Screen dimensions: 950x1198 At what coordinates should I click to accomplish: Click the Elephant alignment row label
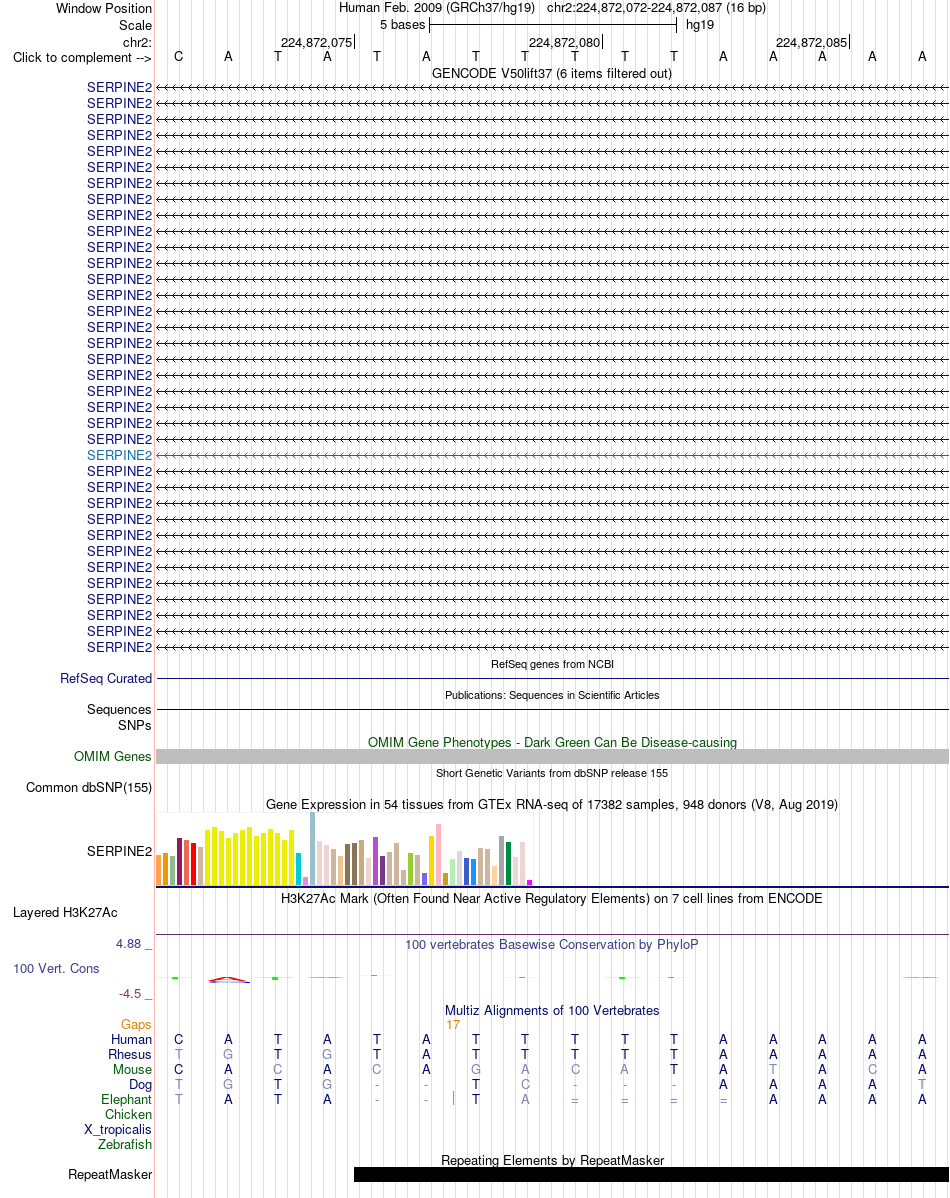tap(127, 1099)
